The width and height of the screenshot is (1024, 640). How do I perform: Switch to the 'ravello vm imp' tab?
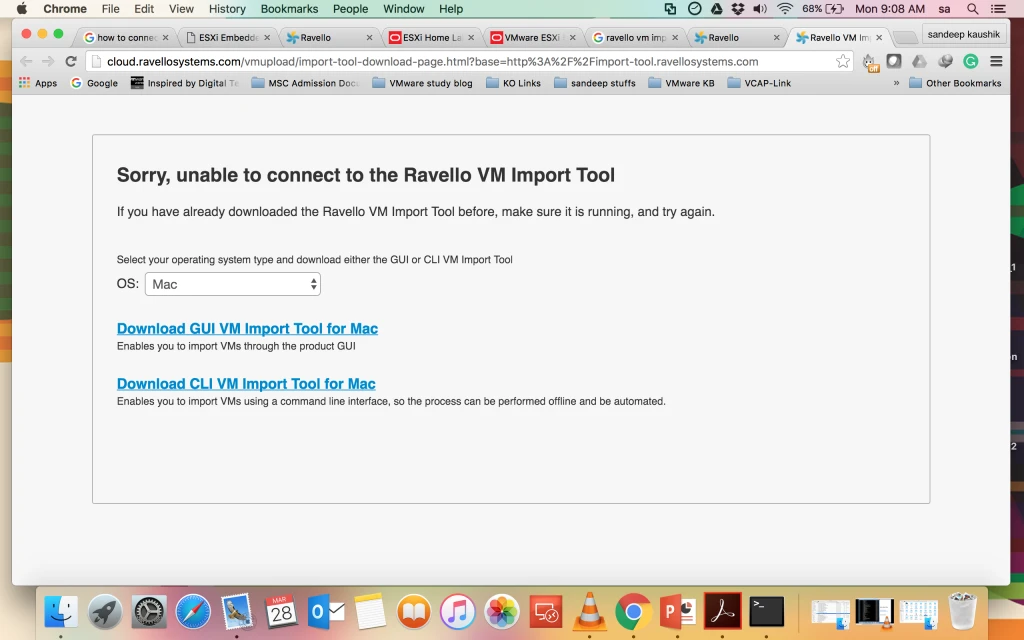[635, 38]
